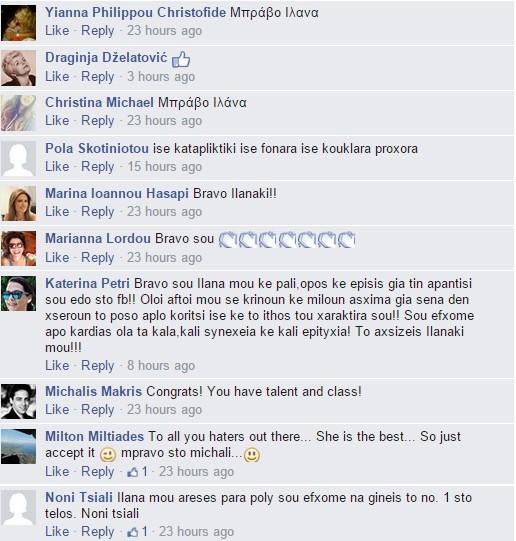Click the like-count thumbs-up on Milton Miltiades' comment
Viewport: 516px width, 541px height.
pyautogui.click(x=133, y=472)
